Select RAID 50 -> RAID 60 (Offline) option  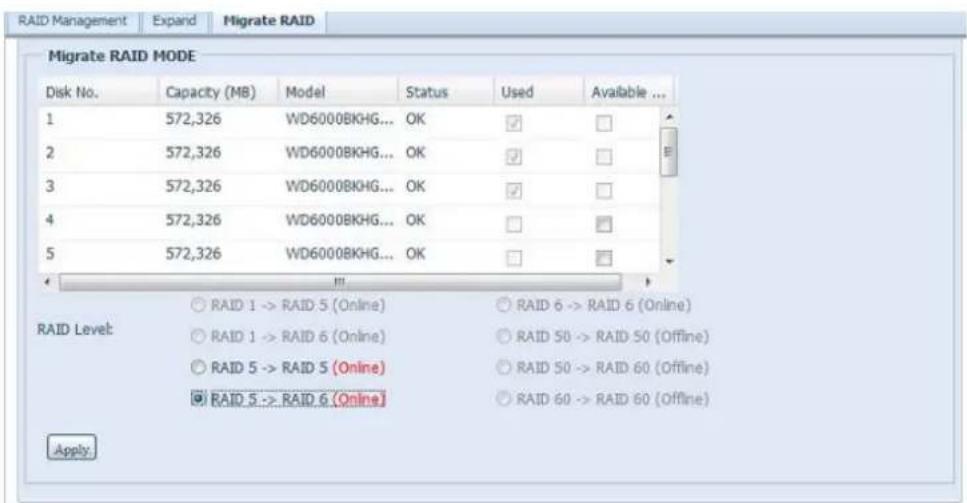504,368
